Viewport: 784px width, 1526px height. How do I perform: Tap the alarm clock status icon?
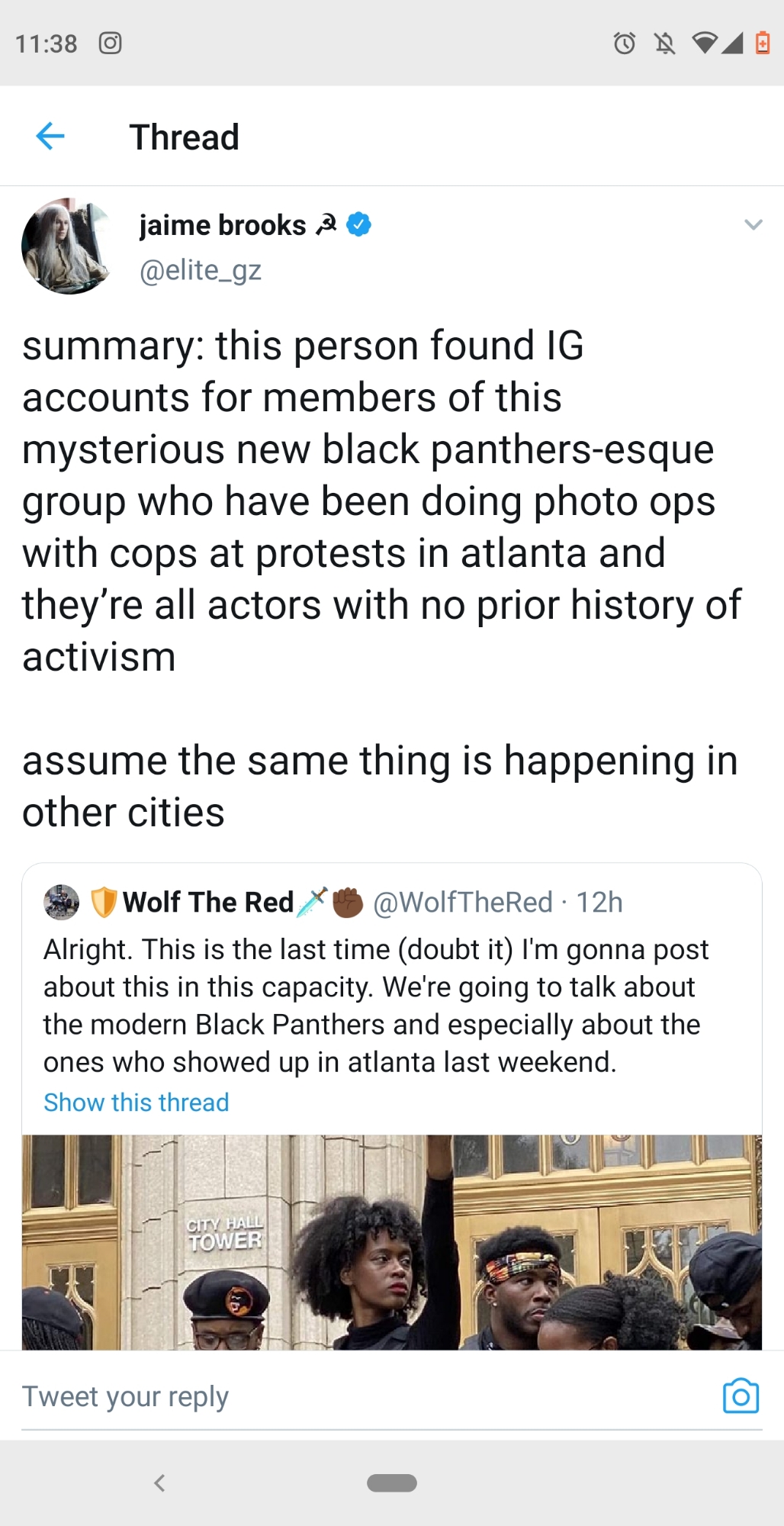coord(625,43)
